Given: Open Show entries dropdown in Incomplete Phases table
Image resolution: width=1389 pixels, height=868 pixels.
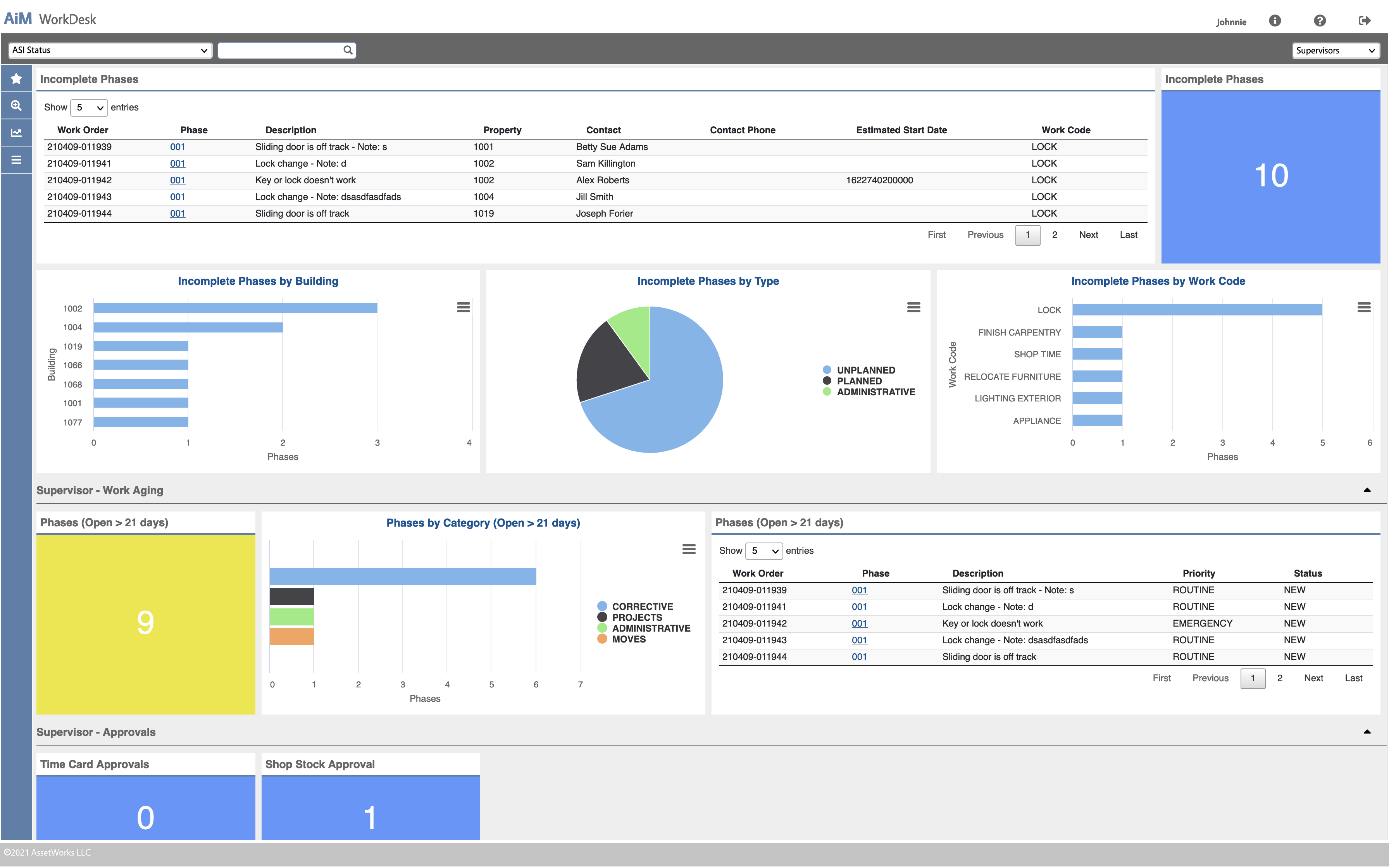Looking at the screenshot, I should (89, 107).
